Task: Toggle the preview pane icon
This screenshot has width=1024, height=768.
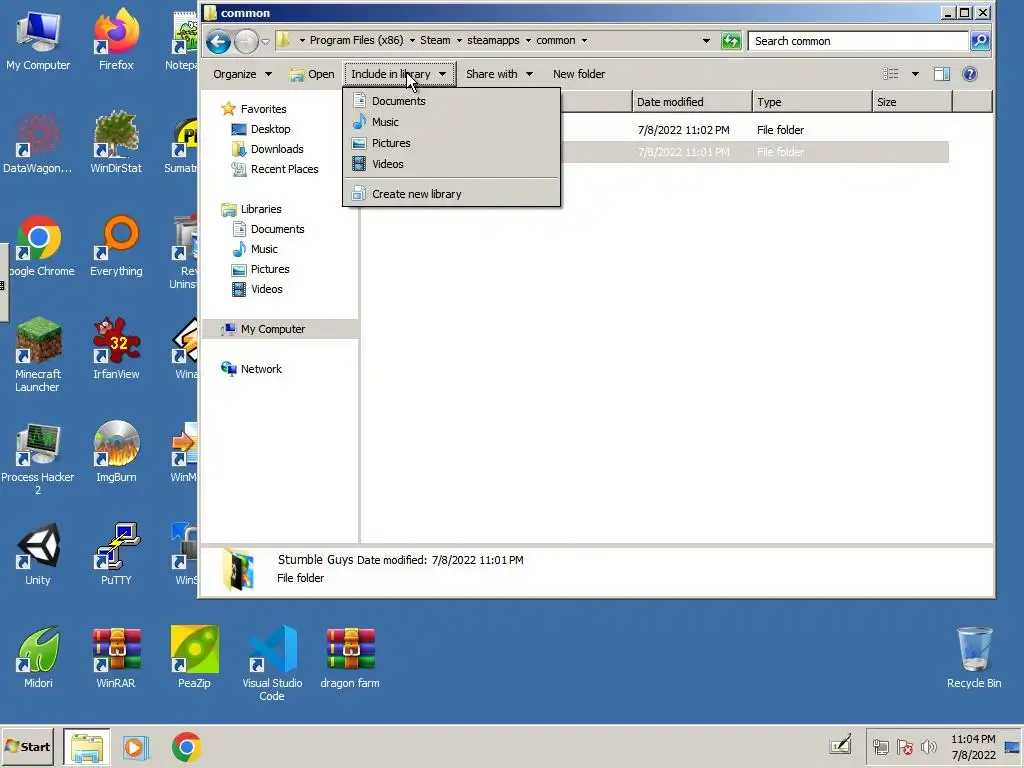Action: click(x=942, y=74)
